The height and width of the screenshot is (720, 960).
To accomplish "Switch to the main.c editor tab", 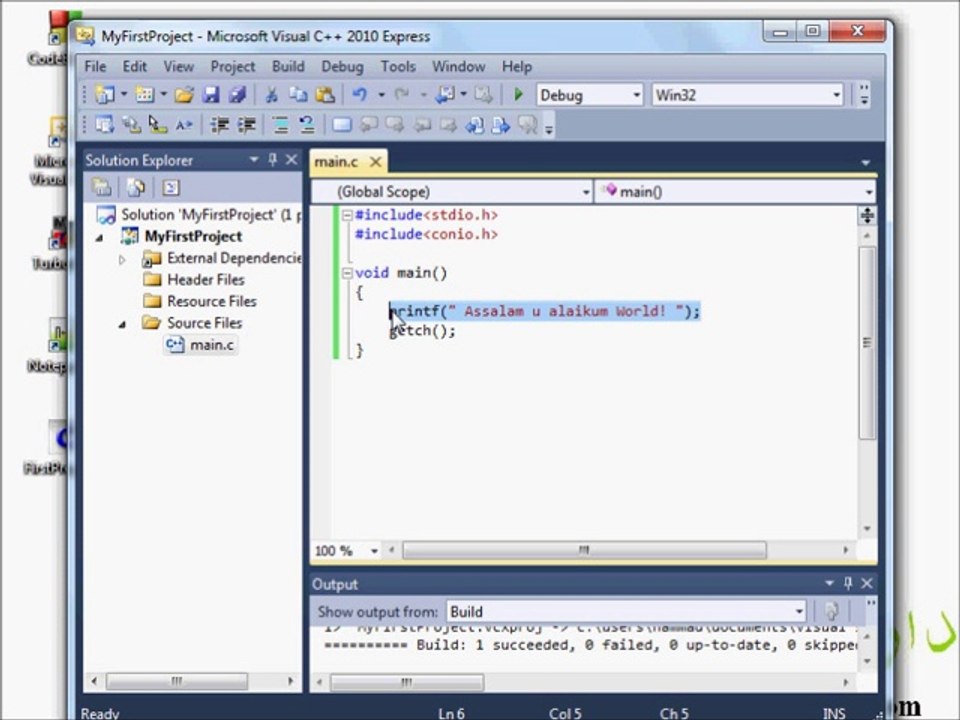I will pyautogui.click(x=336, y=162).
